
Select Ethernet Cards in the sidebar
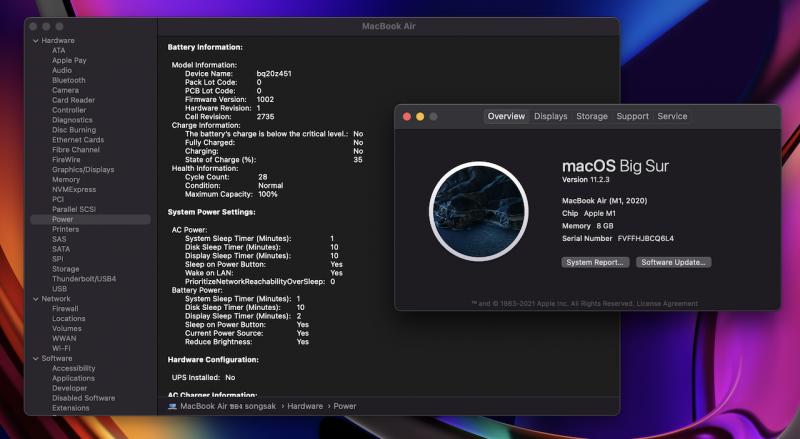pos(78,140)
